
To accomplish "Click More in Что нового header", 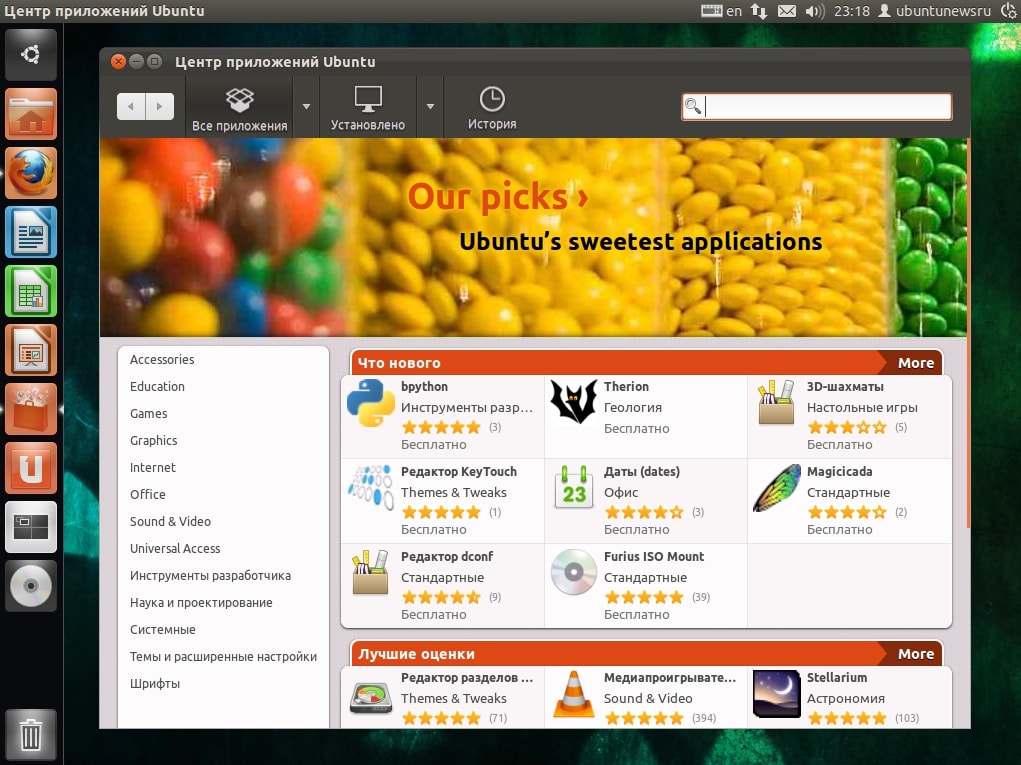I will point(916,363).
